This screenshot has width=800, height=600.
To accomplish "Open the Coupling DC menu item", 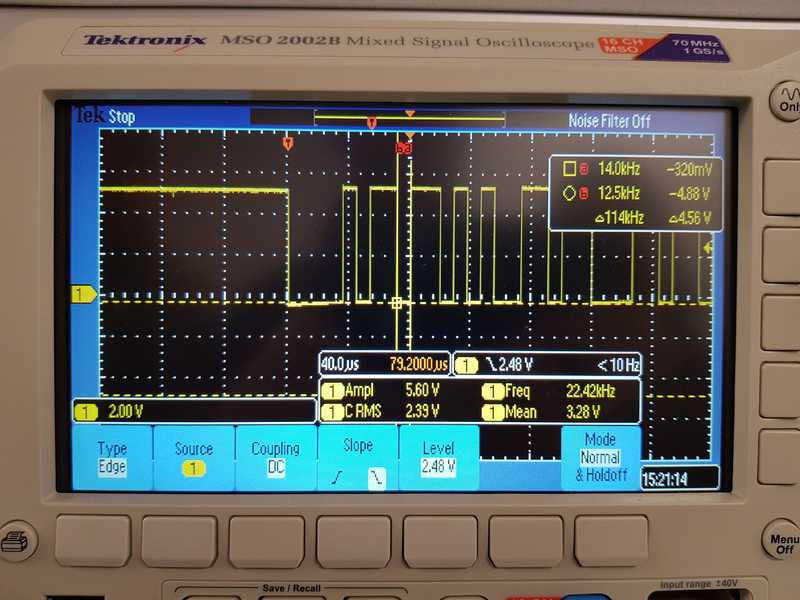I will coord(276,458).
